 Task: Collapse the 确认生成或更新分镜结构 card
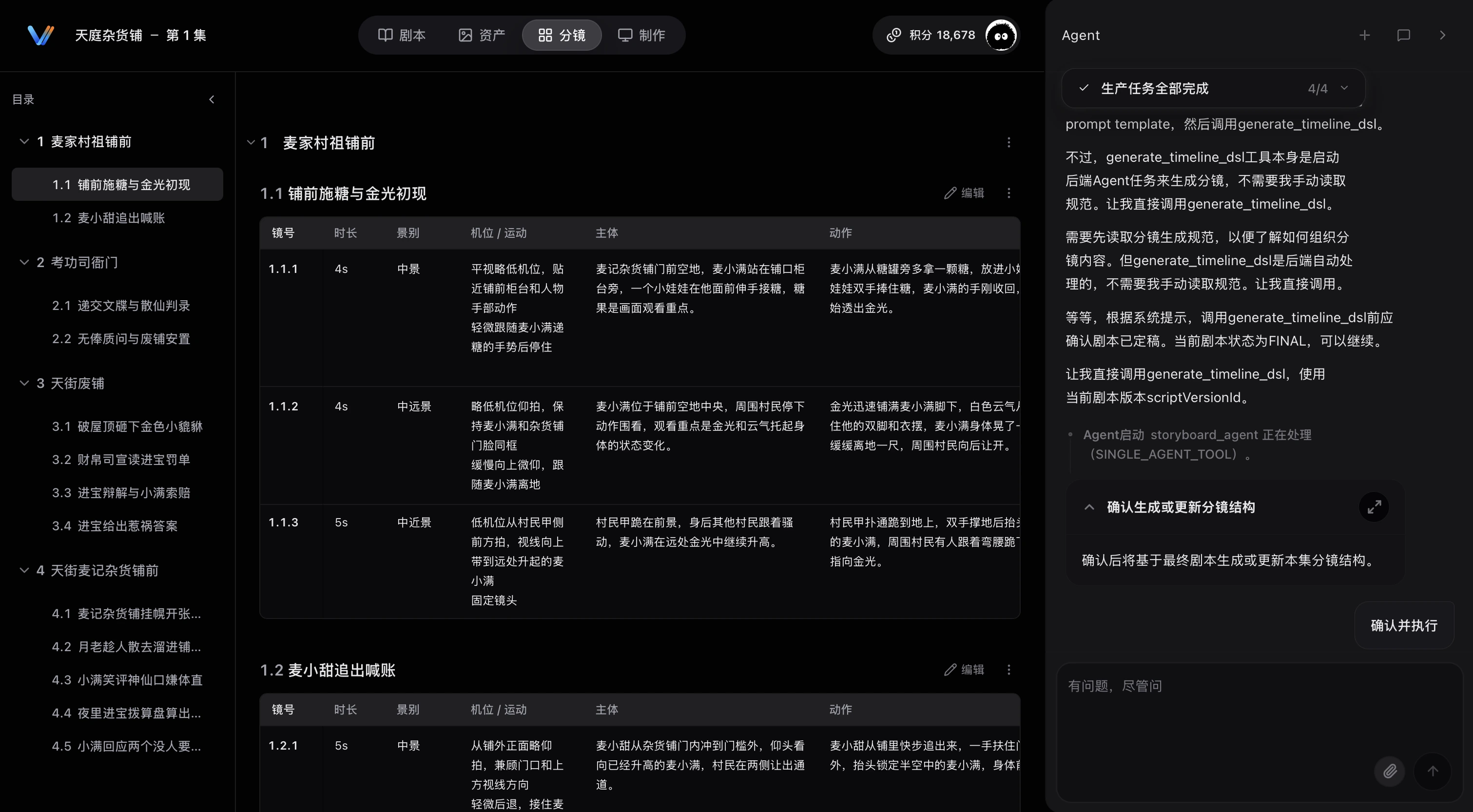pos(1089,507)
